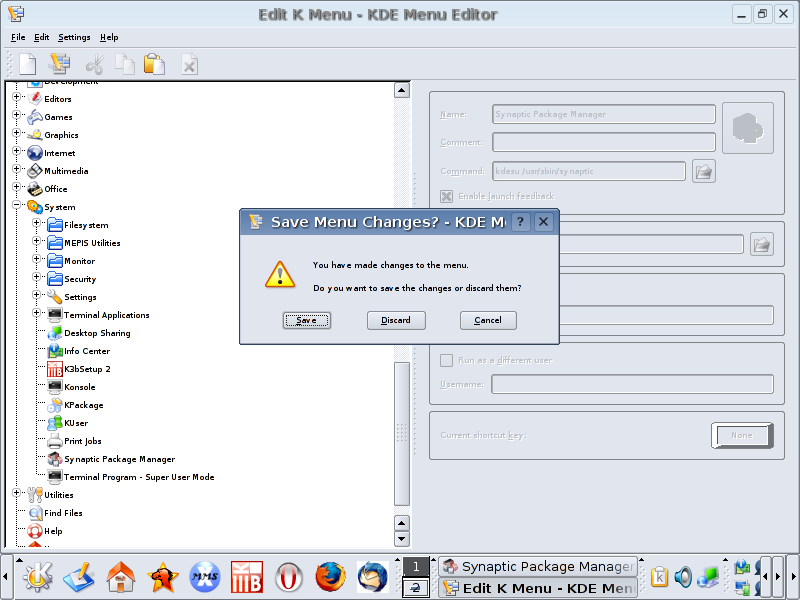Collapse the System tree category
The image size is (800, 600).
(17, 207)
